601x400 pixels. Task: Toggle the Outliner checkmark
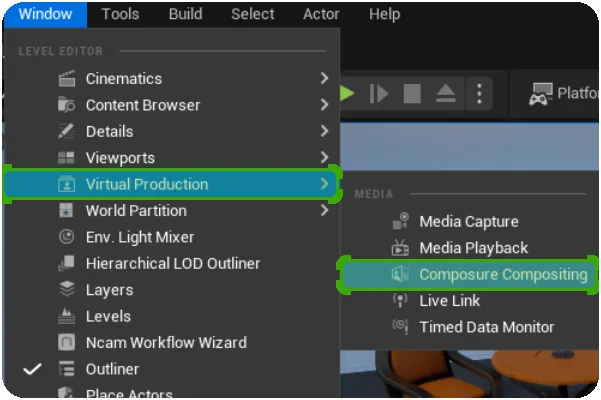[32, 369]
